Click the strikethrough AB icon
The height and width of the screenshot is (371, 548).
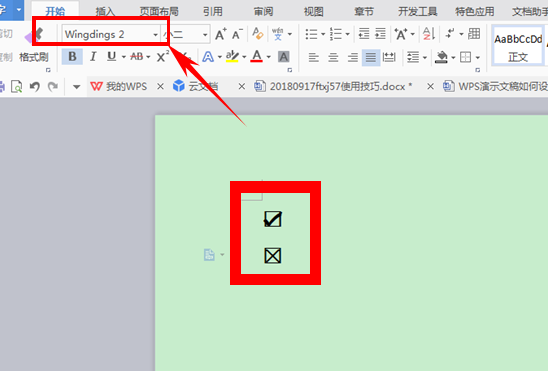coord(137,56)
